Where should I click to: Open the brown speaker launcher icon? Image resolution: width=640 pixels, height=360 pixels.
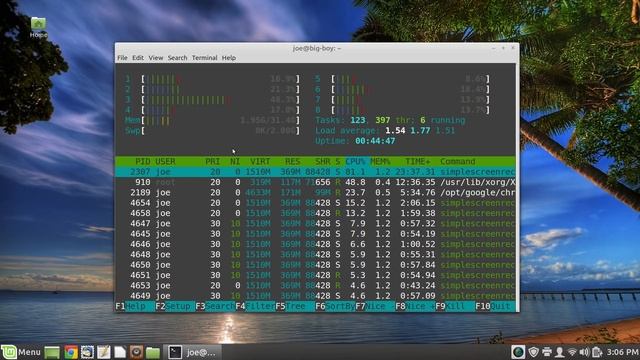(136, 352)
